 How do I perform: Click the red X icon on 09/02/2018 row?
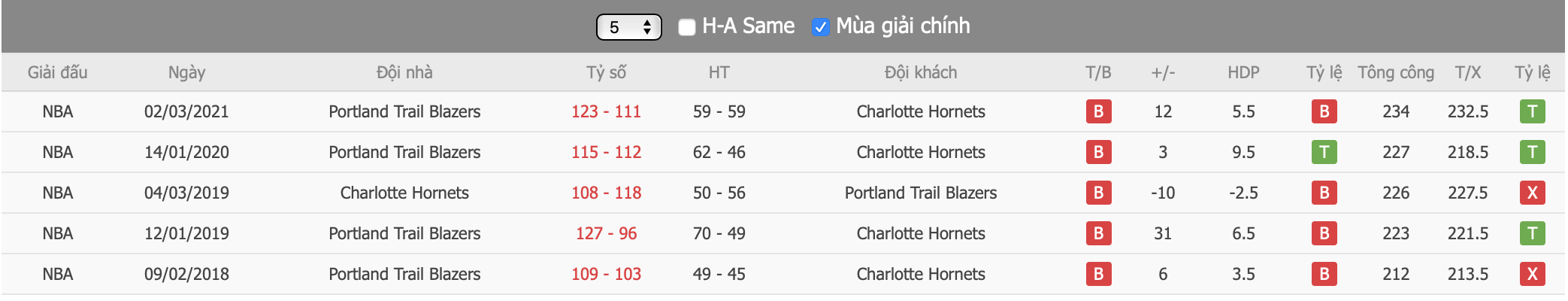(x=1532, y=275)
